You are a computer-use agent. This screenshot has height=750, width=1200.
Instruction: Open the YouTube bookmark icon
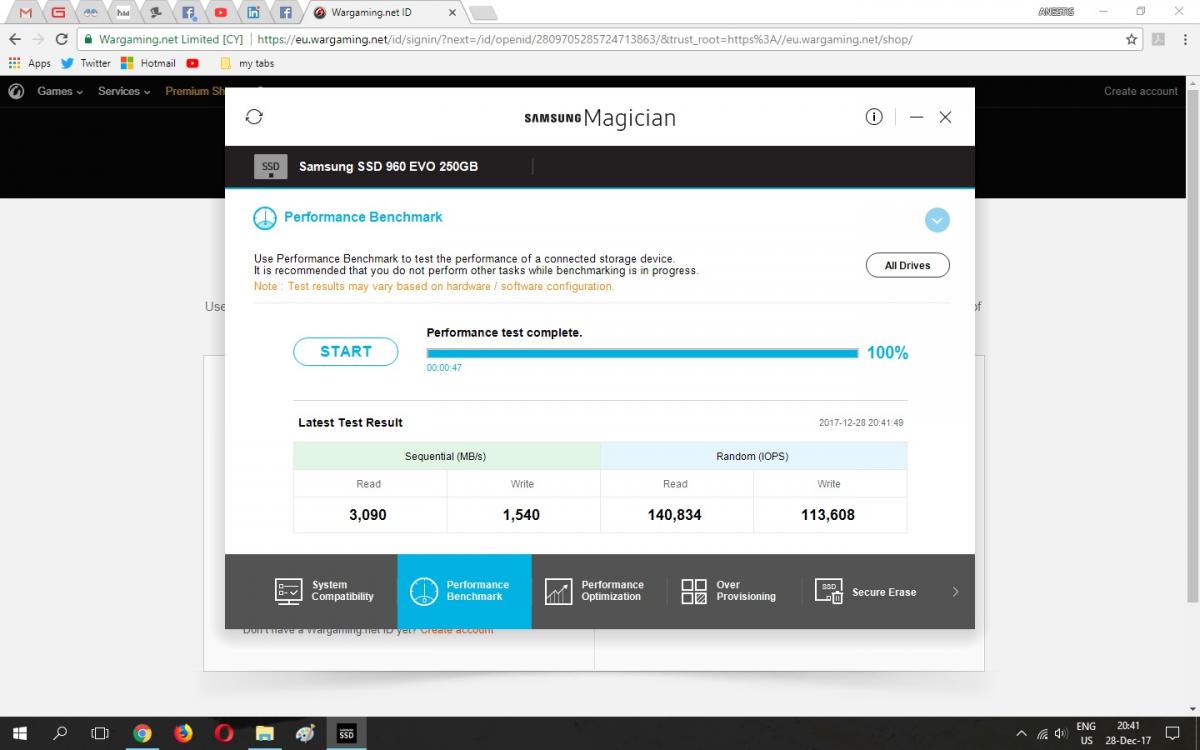192,63
